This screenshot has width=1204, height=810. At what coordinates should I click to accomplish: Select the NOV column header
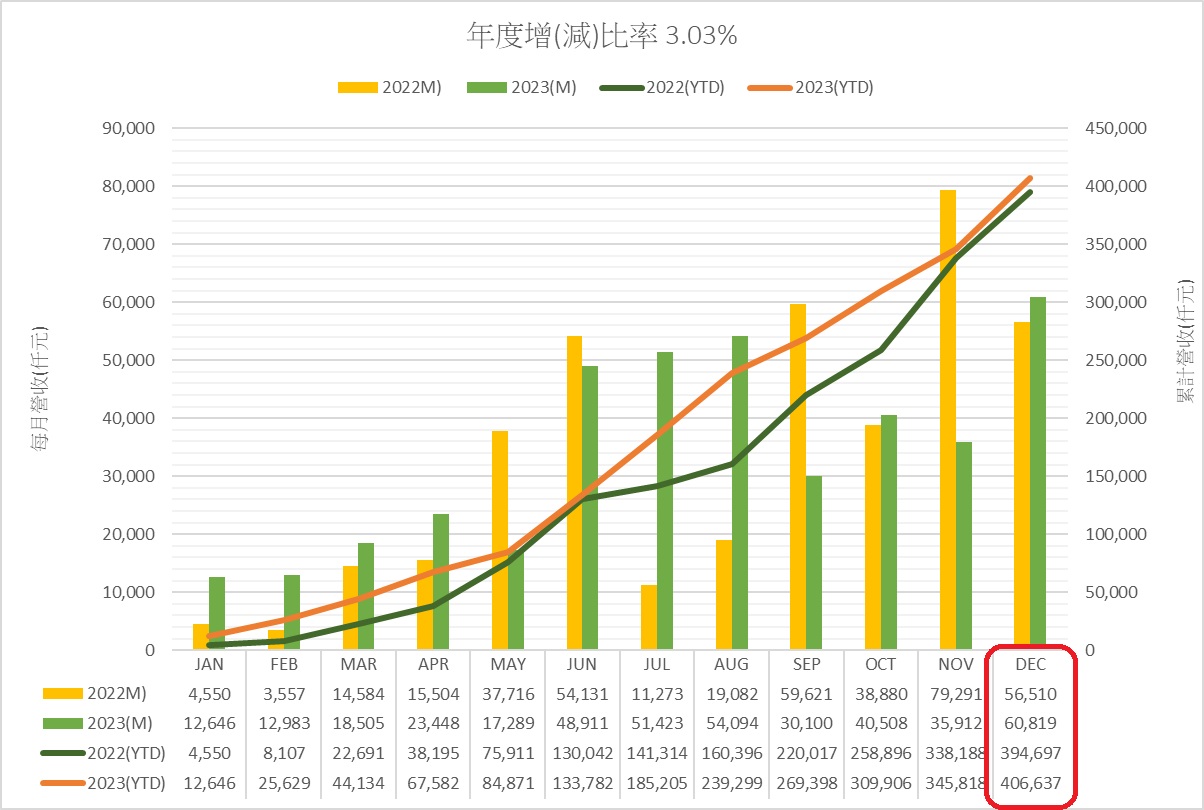pyautogui.click(x=955, y=664)
